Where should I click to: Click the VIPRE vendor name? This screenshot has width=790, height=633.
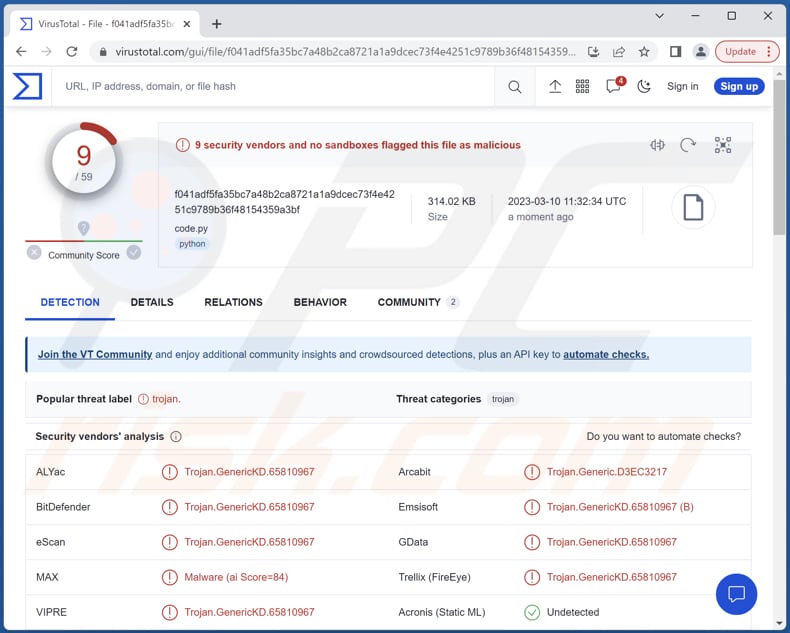coord(51,612)
